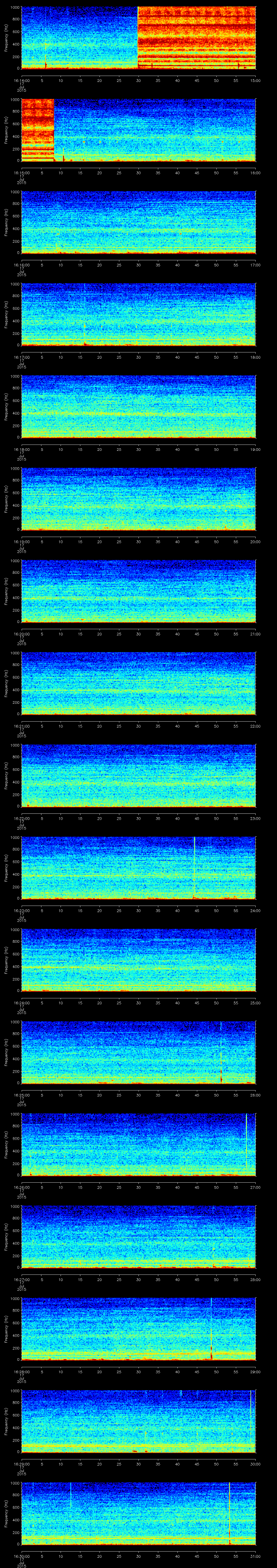This screenshot has width=277, height=1568.
Task: Click the spectrogram panel starting at 16:25:00
Action: coord(139,1052)
